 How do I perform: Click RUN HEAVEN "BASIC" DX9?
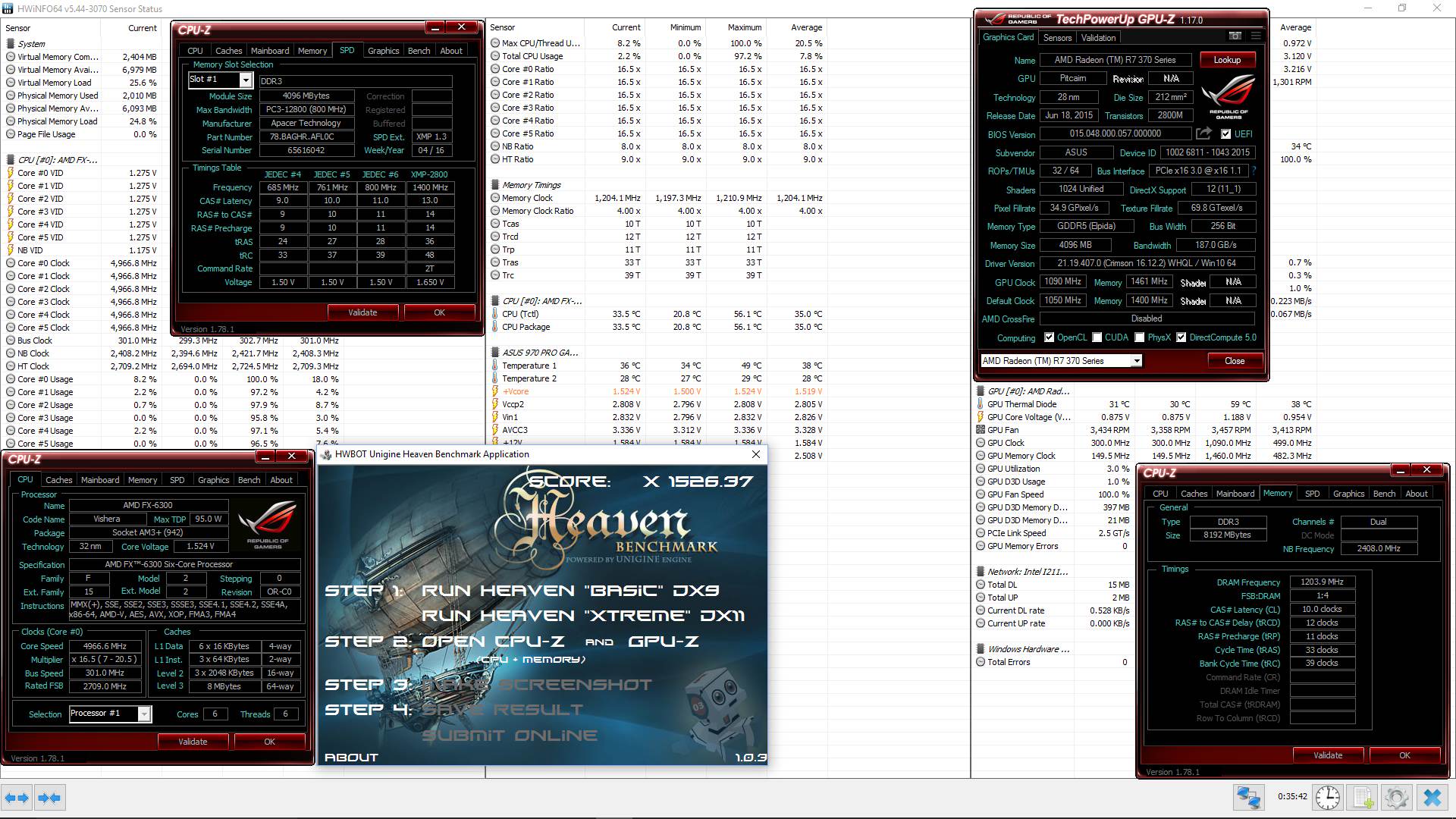click(570, 591)
